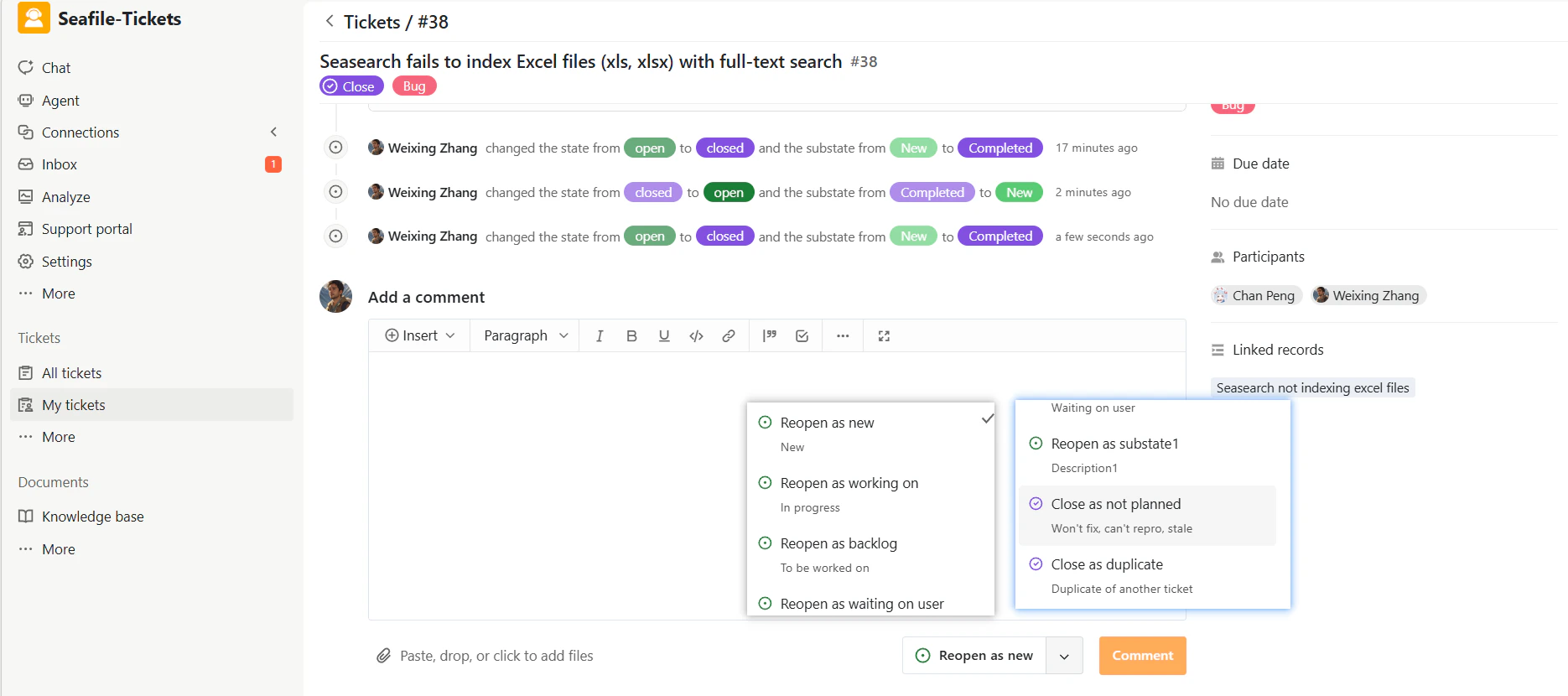Screen dimensions: 1568x696
Task: Click the Inbox unread badge
Action: point(273,164)
